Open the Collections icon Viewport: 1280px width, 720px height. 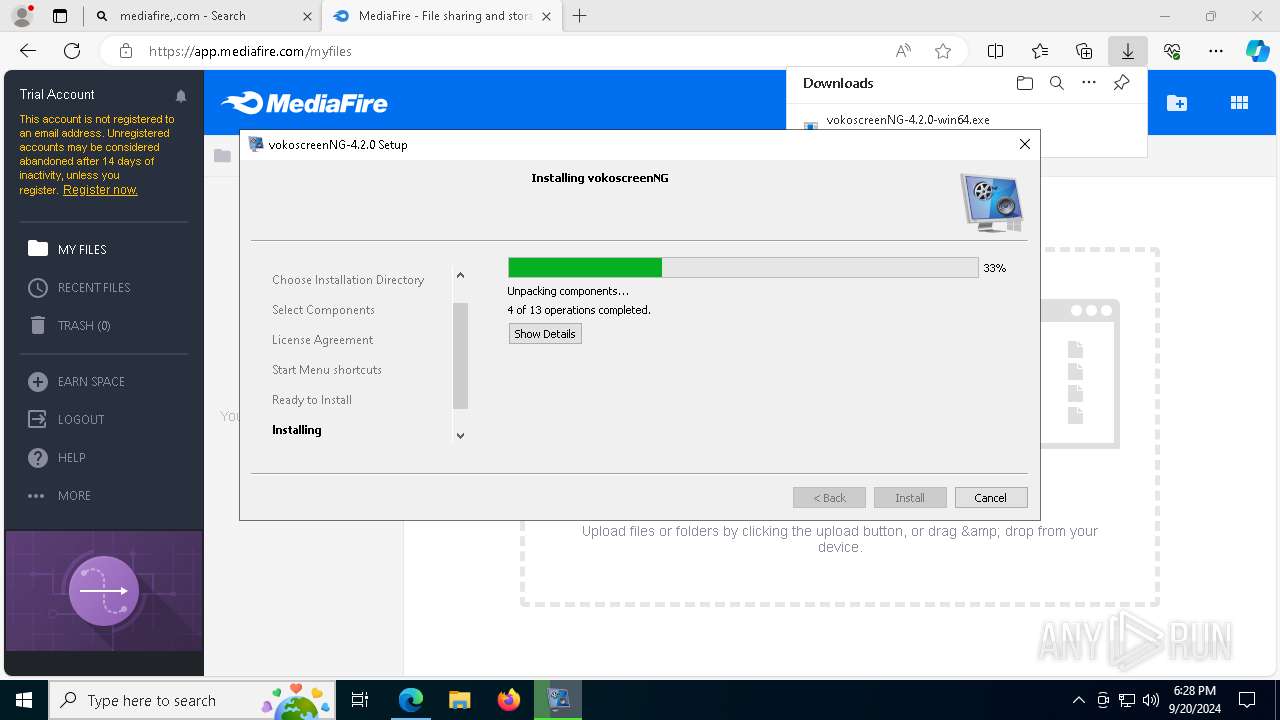point(1084,51)
